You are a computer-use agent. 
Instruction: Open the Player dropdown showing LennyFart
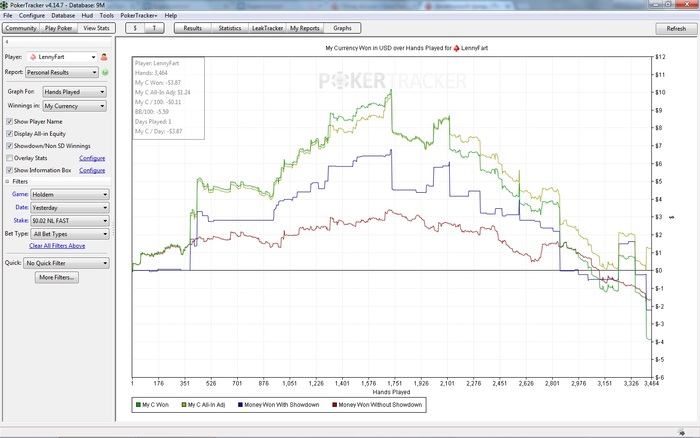(x=62, y=57)
